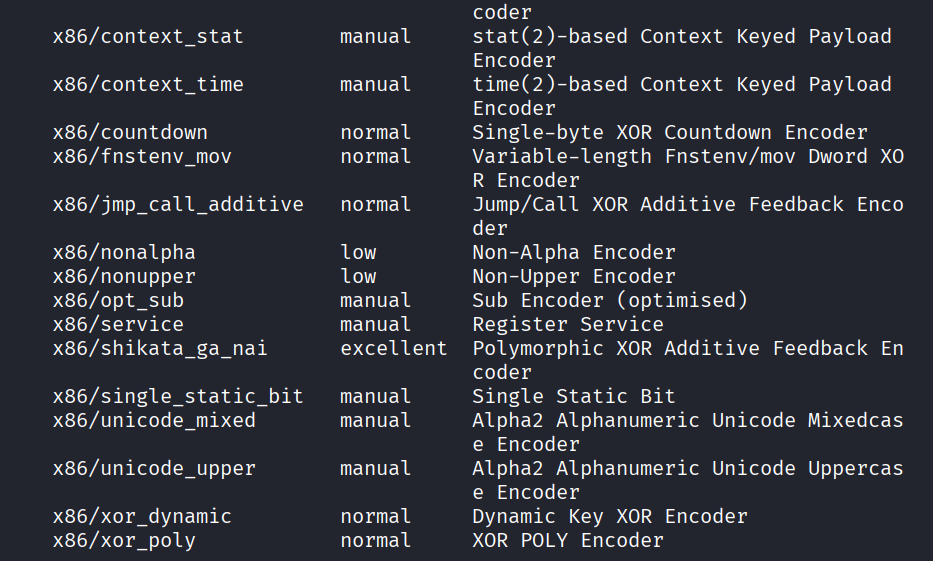Screen dimensions: 933x561
Task: Click the "Sub Encoder (optimised)" description
Action: (610, 300)
